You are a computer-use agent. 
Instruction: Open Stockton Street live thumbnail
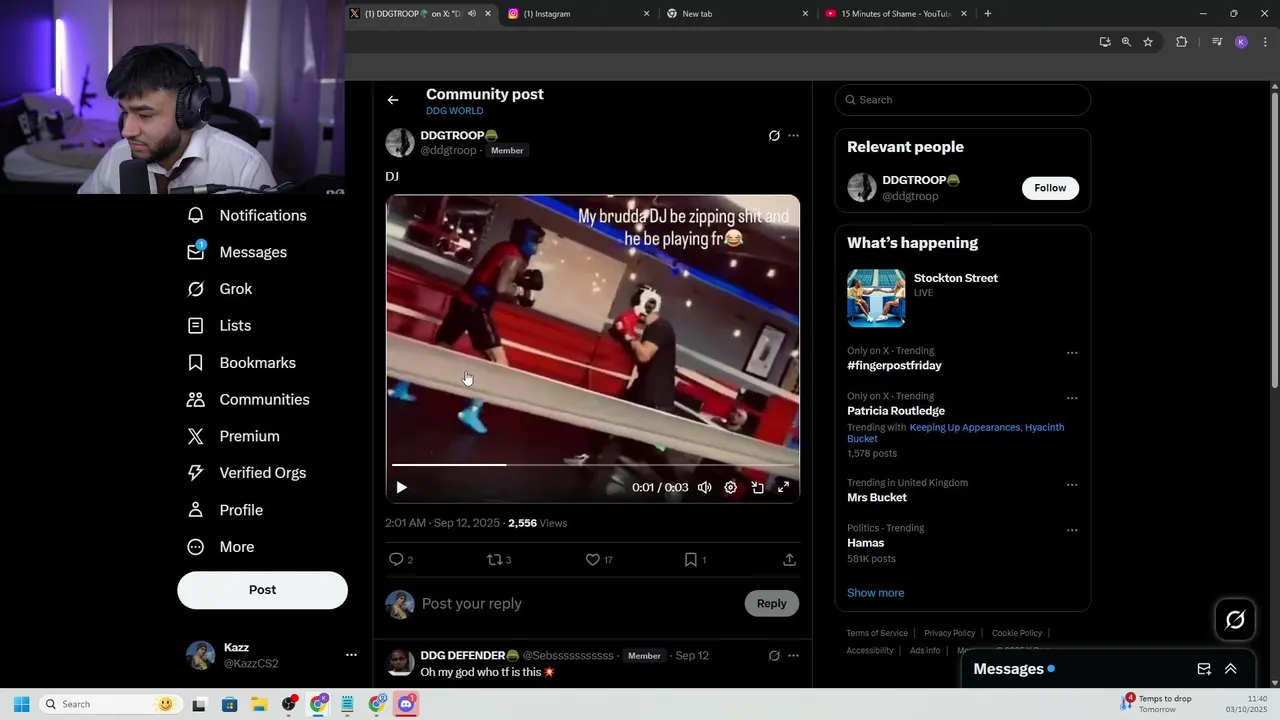[876, 298]
